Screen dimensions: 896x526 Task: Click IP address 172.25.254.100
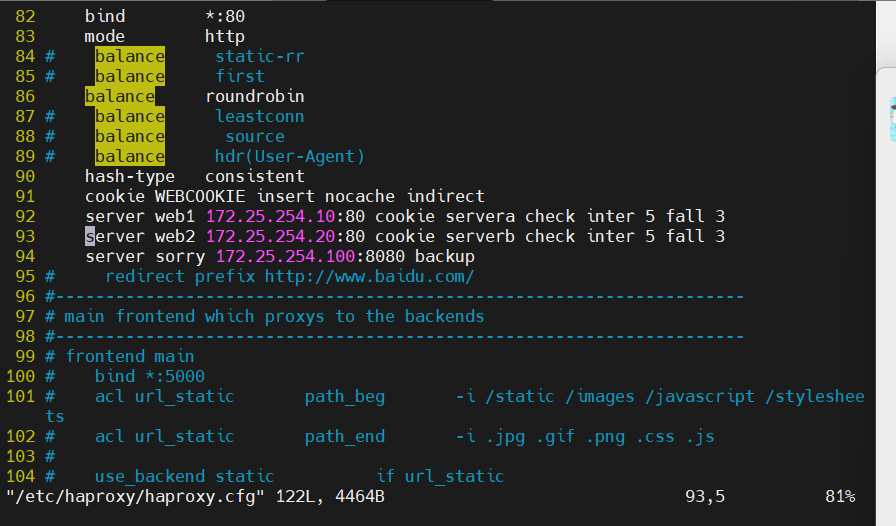(x=285, y=256)
